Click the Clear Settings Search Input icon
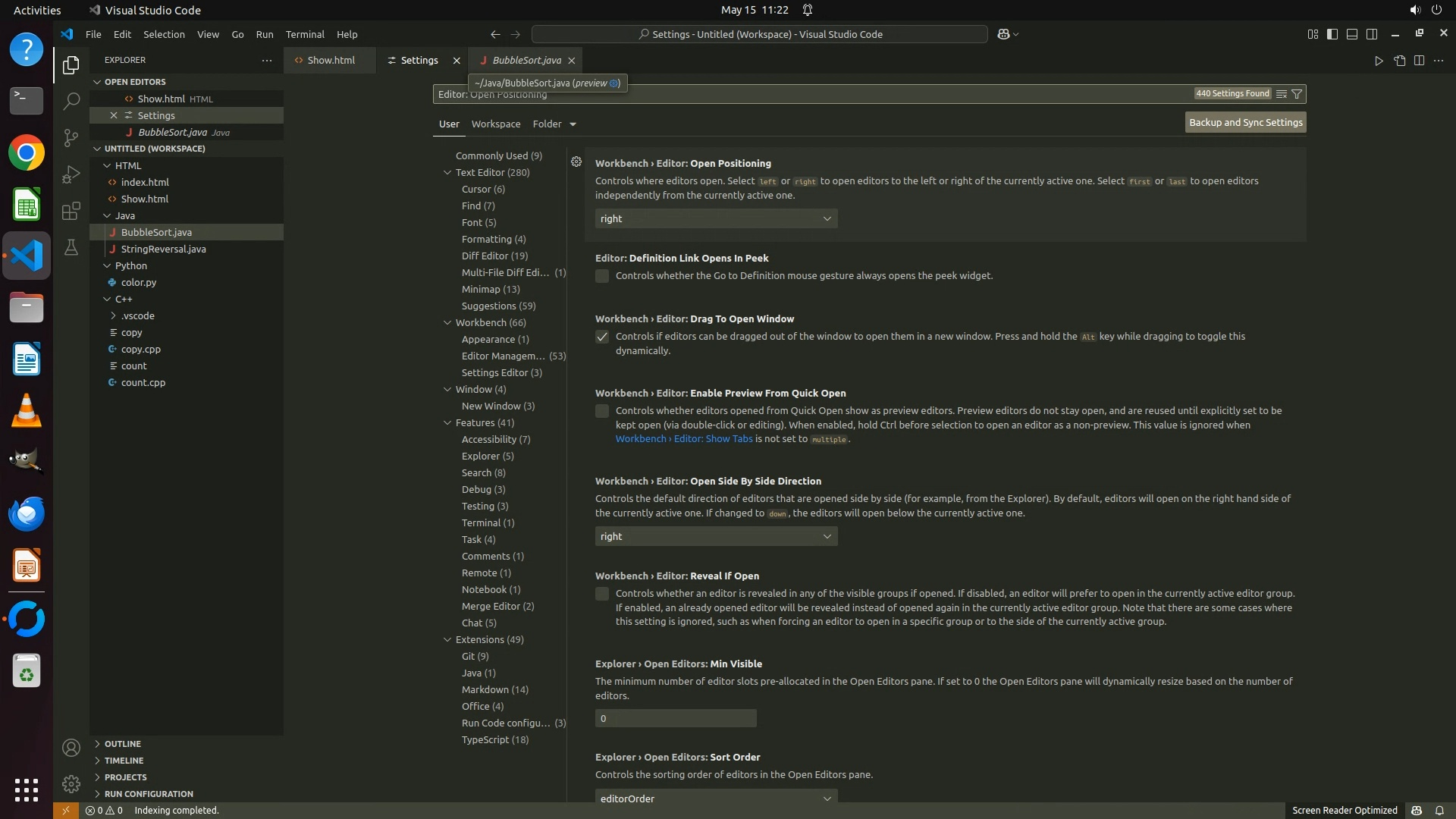 (1281, 94)
